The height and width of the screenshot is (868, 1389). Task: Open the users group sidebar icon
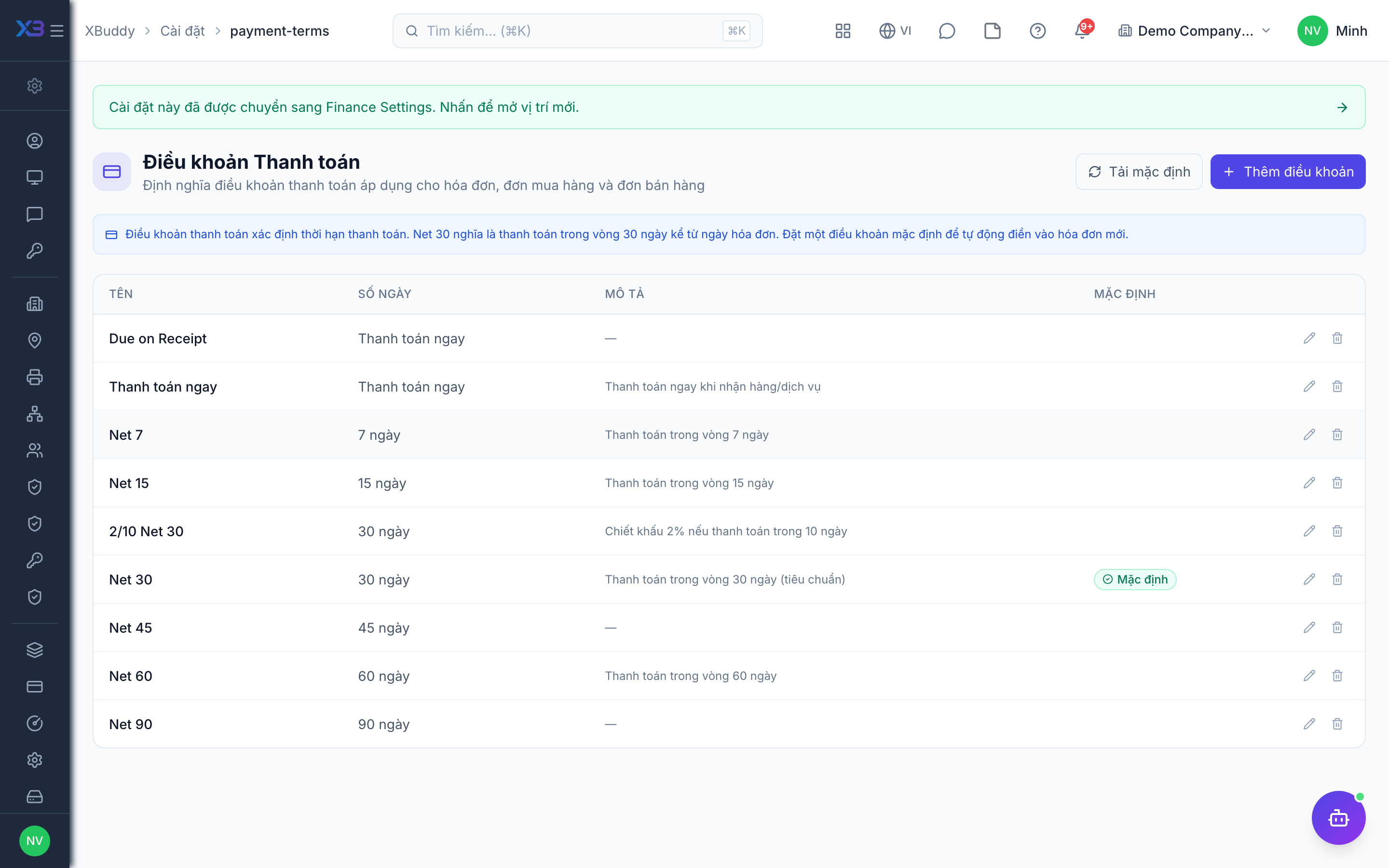[34, 451]
